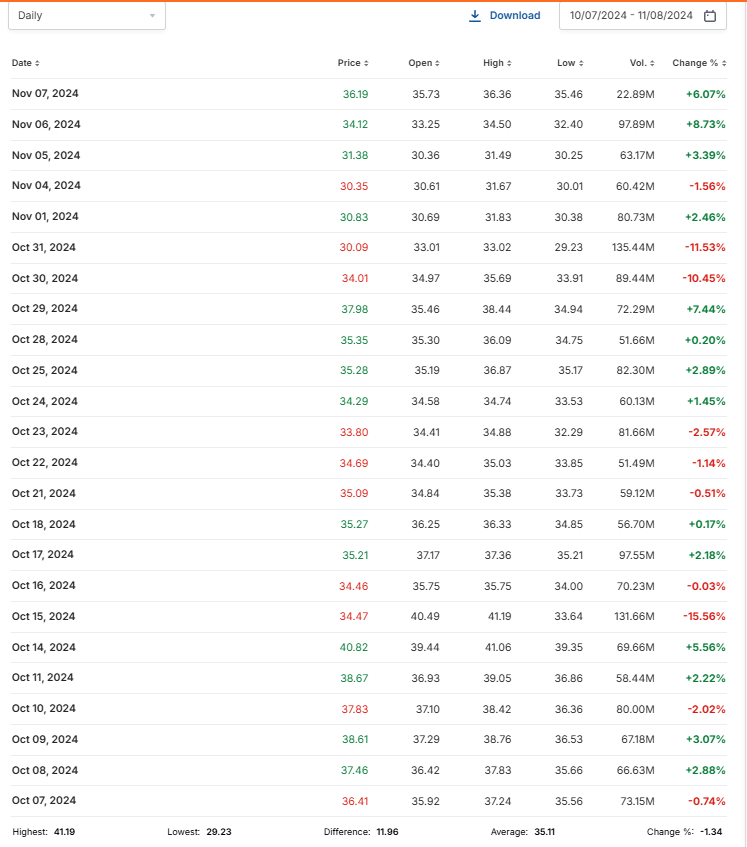The width and height of the screenshot is (747, 847).
Task: Click the -0.74% change for Oct 07
Action: tap(706, 802)
